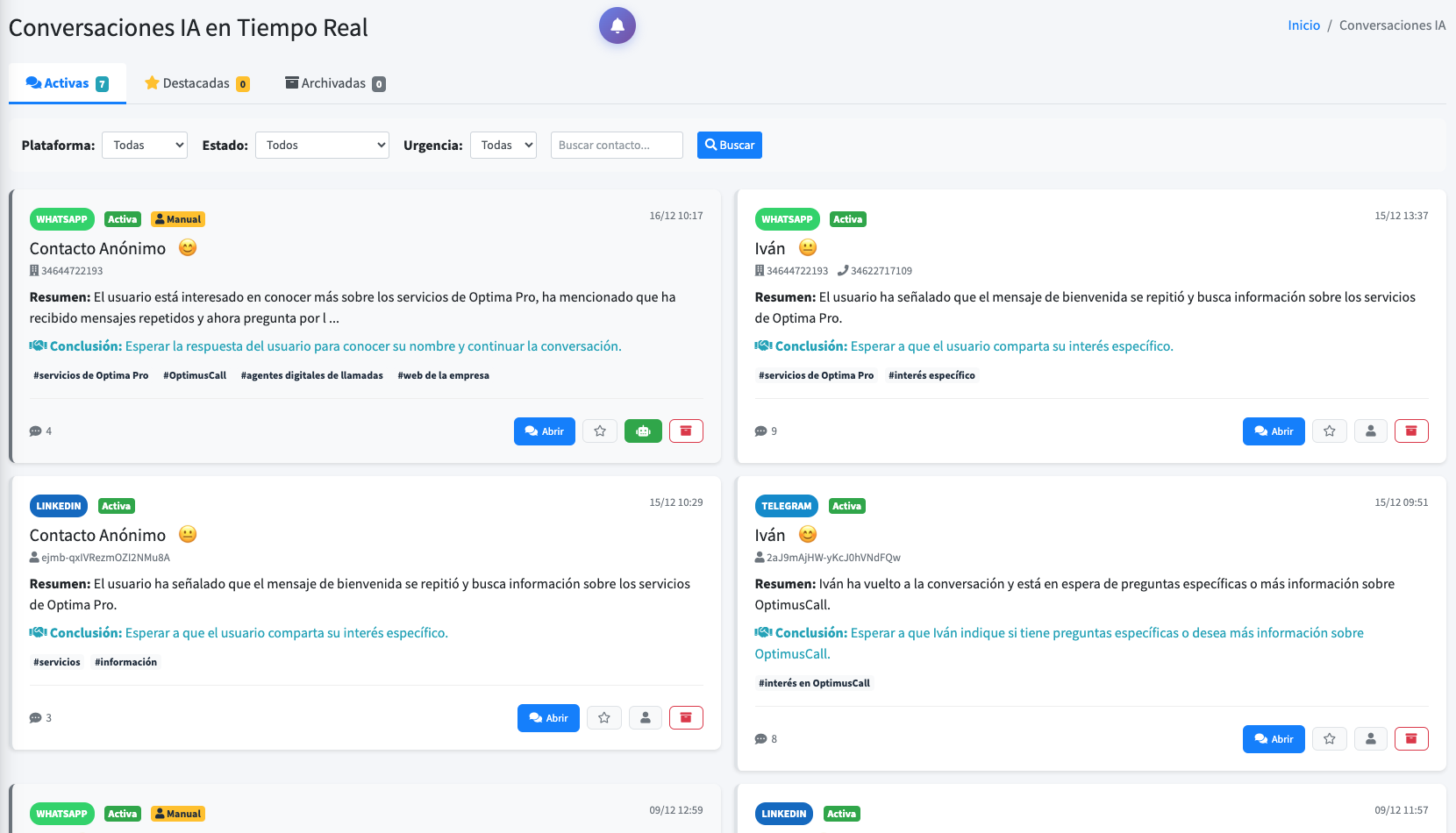Open the Plataforma dropdown
The image size is (1456, 833).
point(144,145)
